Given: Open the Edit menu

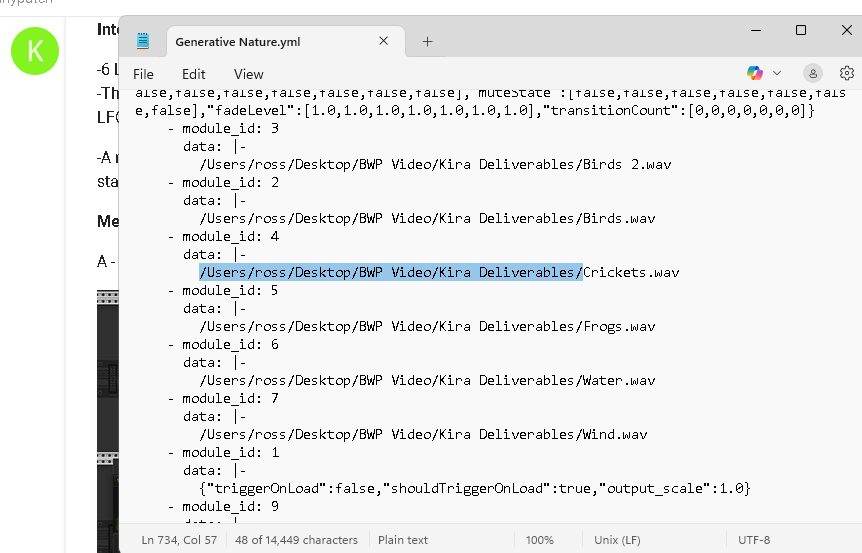Looking at the screenshot, I should click(193, 74).
